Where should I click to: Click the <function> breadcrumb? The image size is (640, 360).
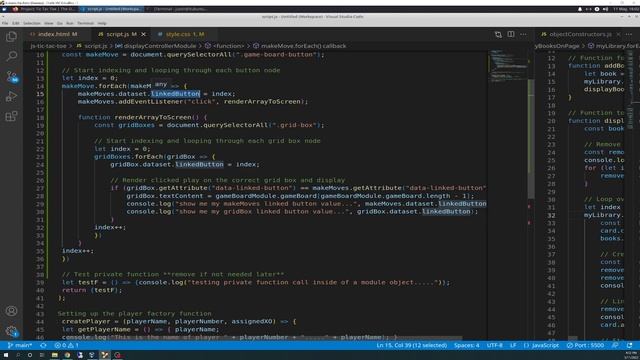[225, 46]
